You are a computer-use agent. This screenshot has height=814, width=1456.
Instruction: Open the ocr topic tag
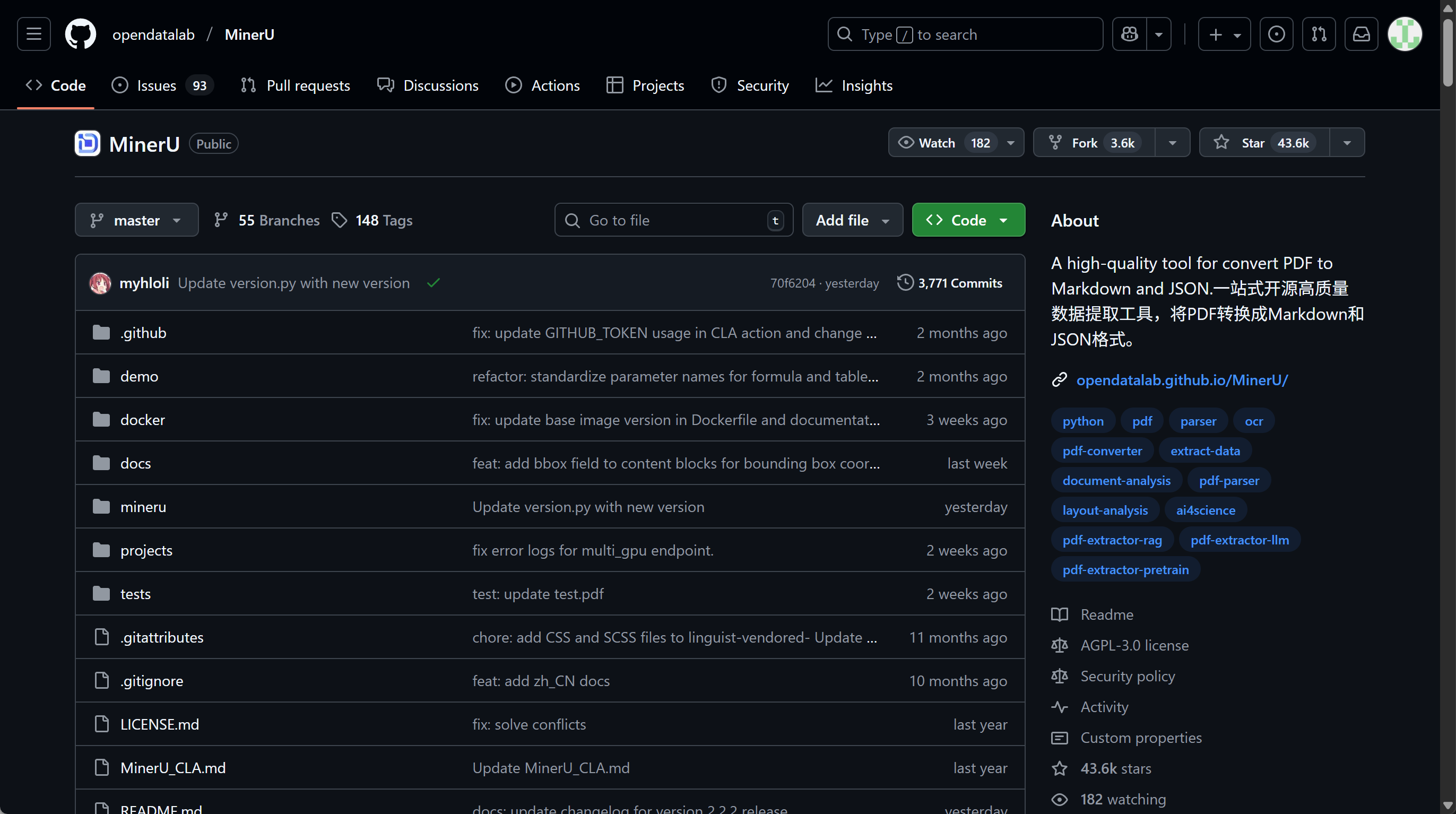(x=1254, y=421)
